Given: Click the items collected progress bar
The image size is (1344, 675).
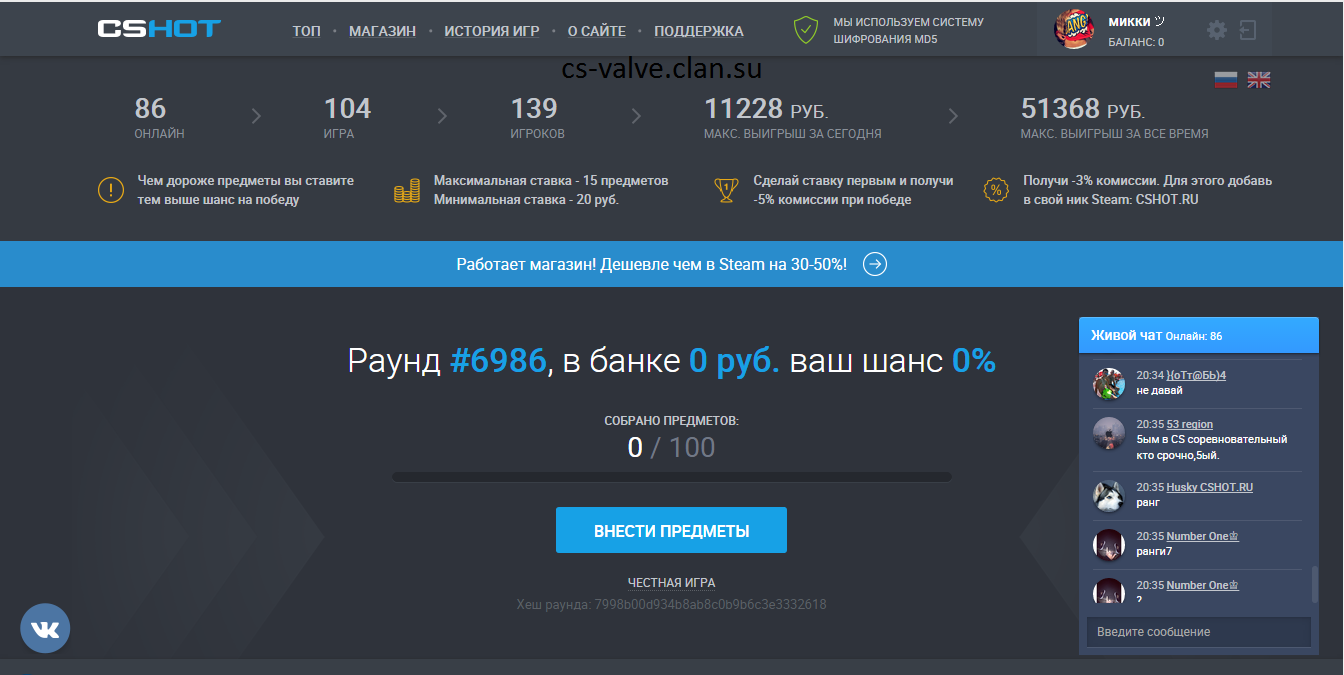Looking at the screenshot, I should [671, 476].
